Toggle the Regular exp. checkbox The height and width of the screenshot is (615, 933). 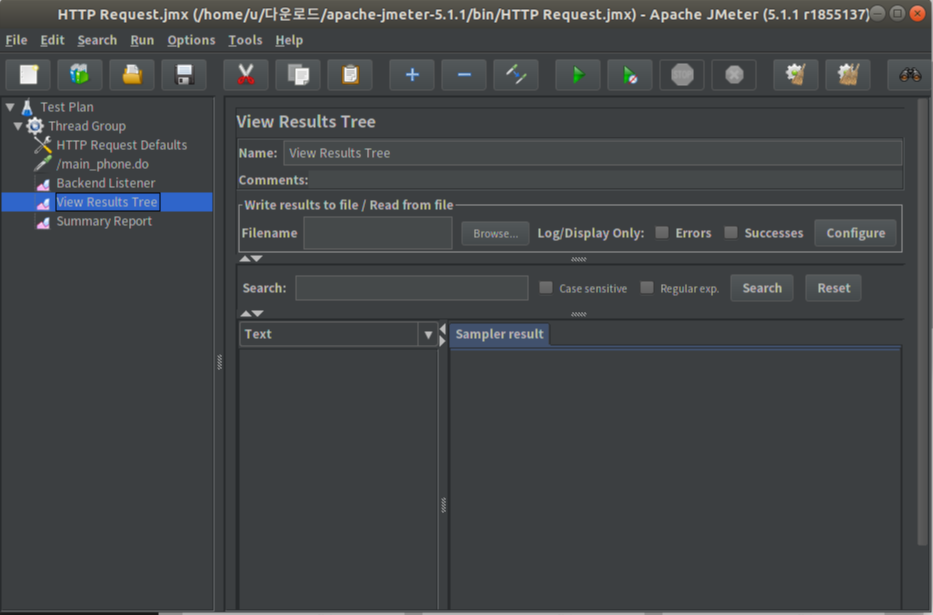click(647, 288)
